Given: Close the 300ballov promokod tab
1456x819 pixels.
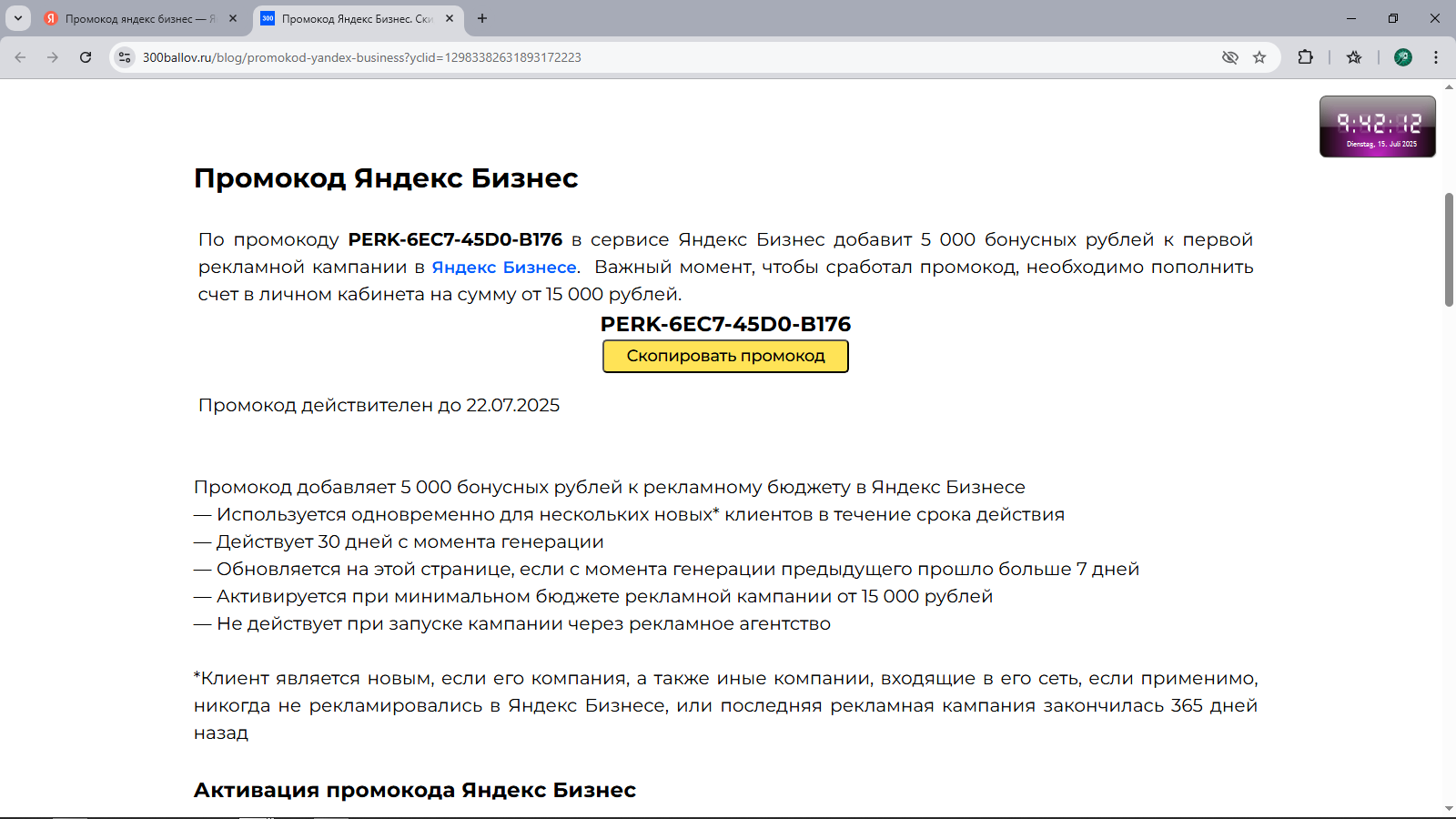Looking at the screenshot, I should pyautogui.click(x=450, y=18).
